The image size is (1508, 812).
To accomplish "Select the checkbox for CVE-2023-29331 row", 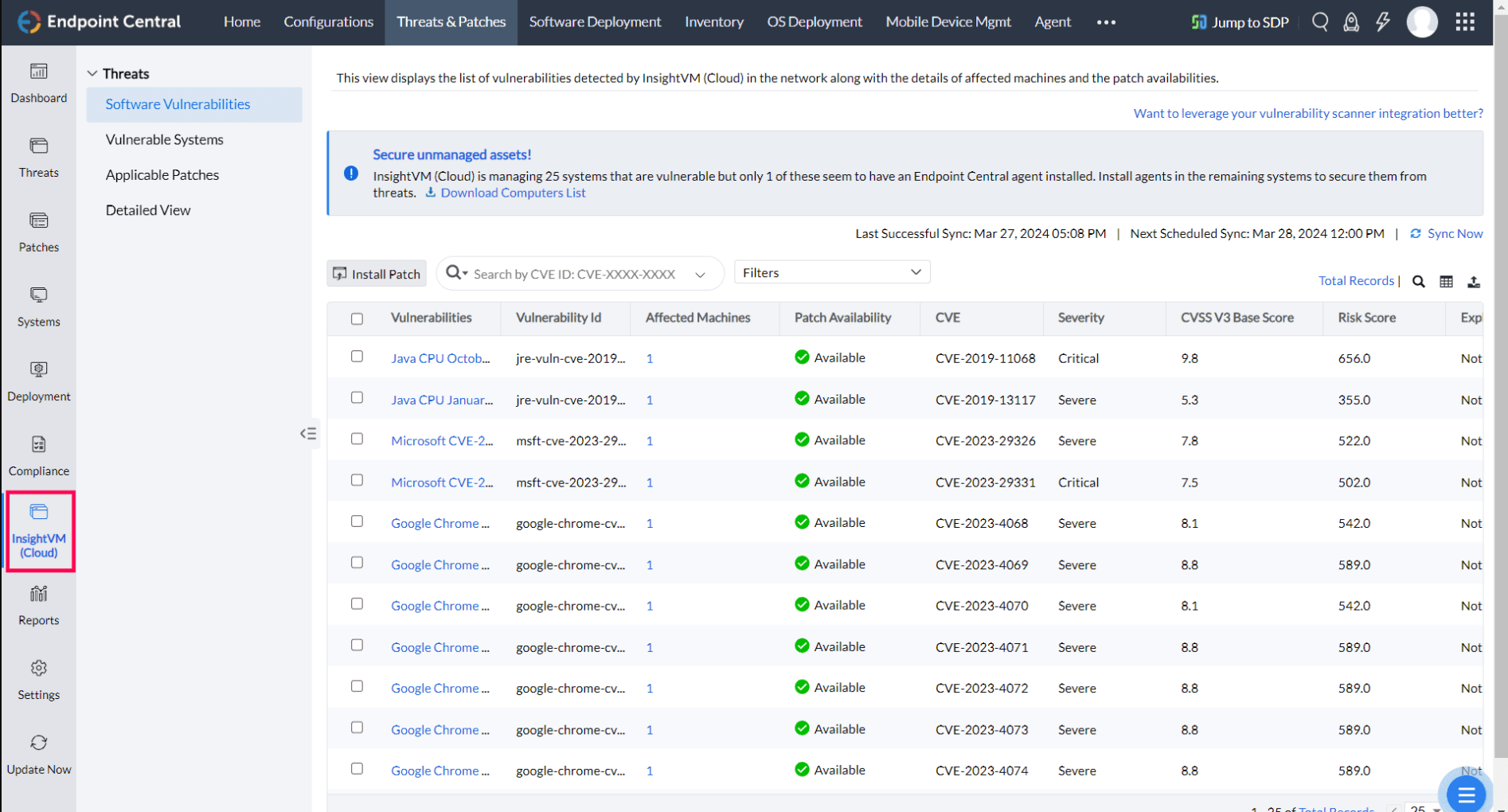I will point(357,481).
